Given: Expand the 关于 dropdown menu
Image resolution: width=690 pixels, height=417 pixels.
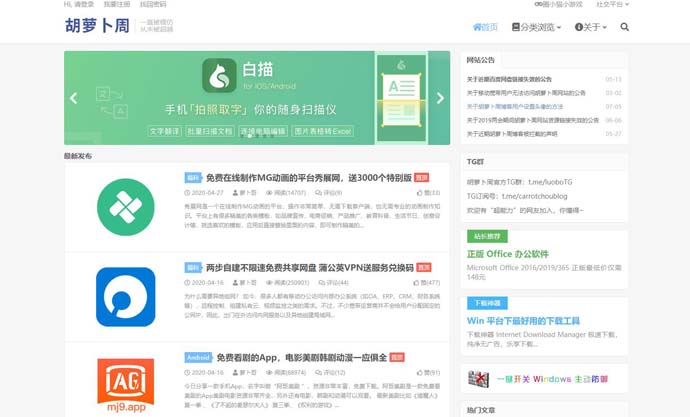Looking at the screenshot, I should click(591, 27).
